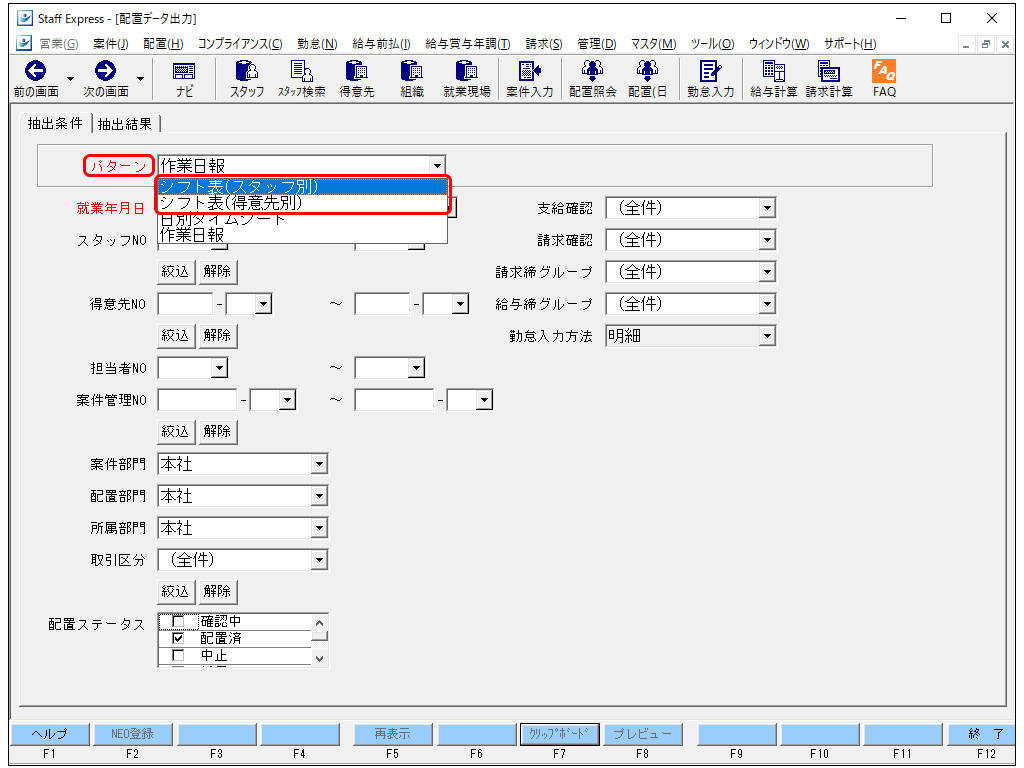Select シフト表(得意先別) from the list
Screen dimensions: 1024x768
[302, 202]
